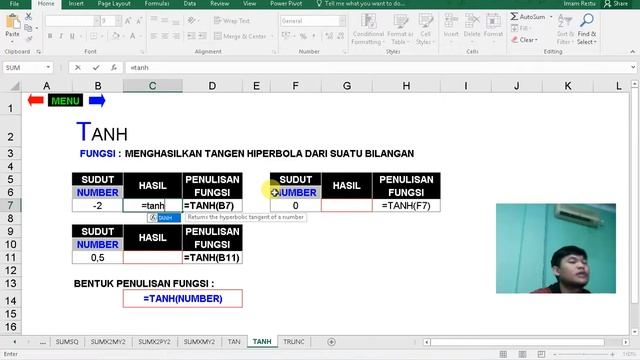Click the blue right arrow icon
640x360 pixels.
97,100
